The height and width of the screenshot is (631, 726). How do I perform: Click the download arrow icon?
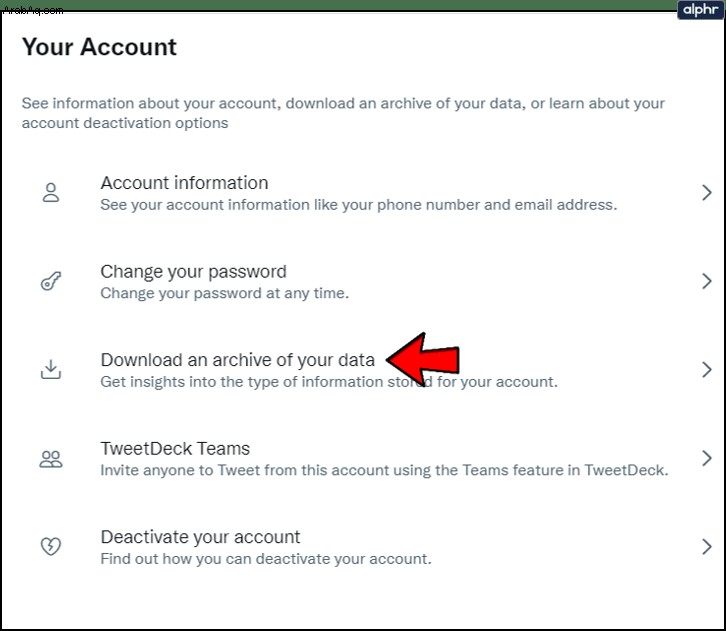51,369
